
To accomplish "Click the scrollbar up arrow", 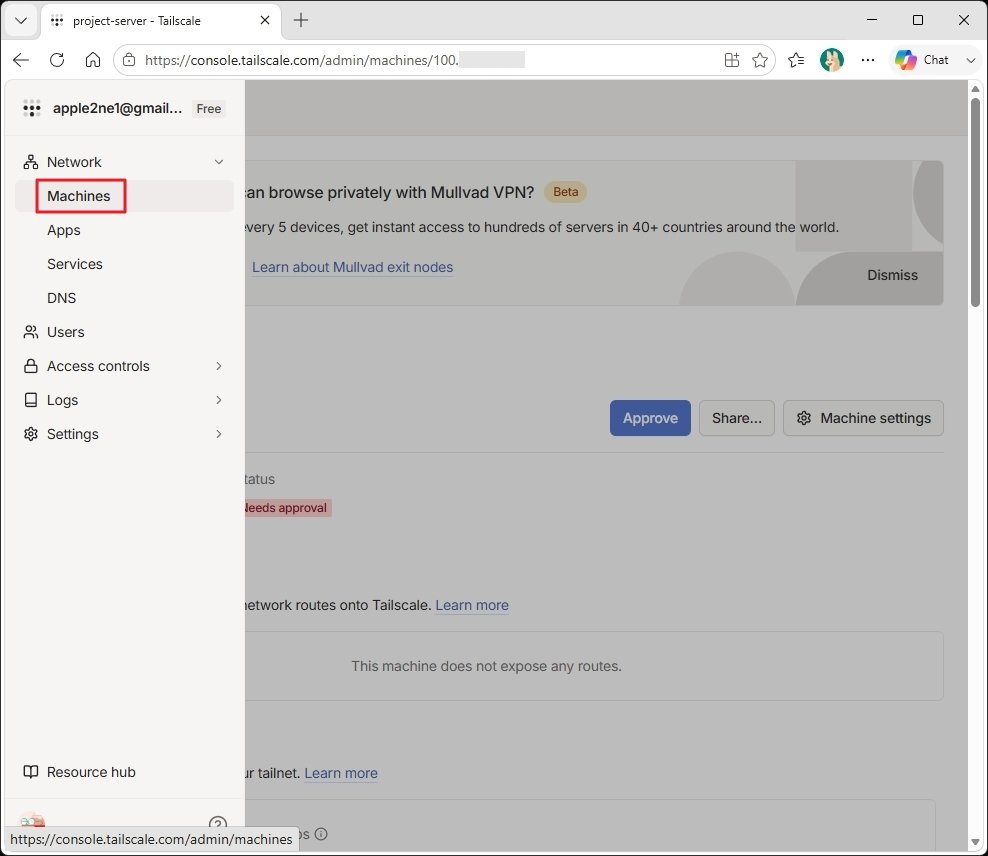I will coord(975,89).
